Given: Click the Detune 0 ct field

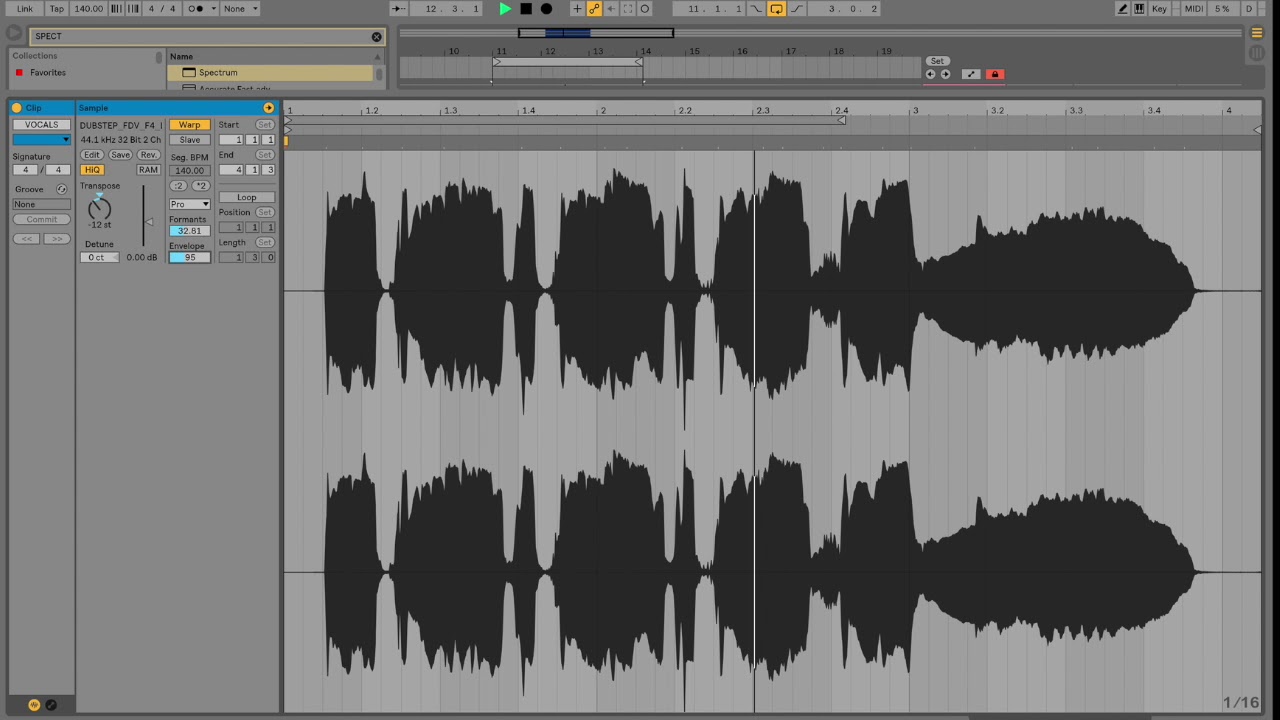Looking at the screenshot, I should tap(99, 257).
